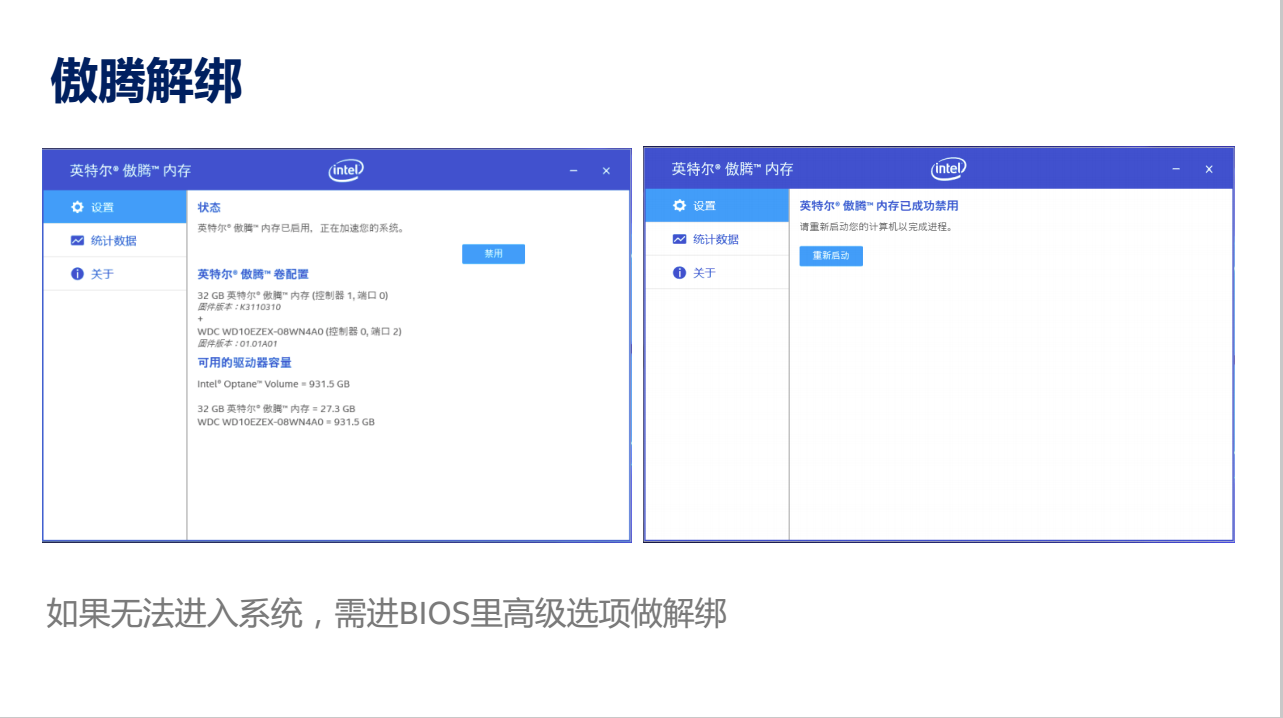1283x718 pixels.
Task: Open 统计数据 tab in right Optane window
Action: pyautogui.click(x=717, y=239)
